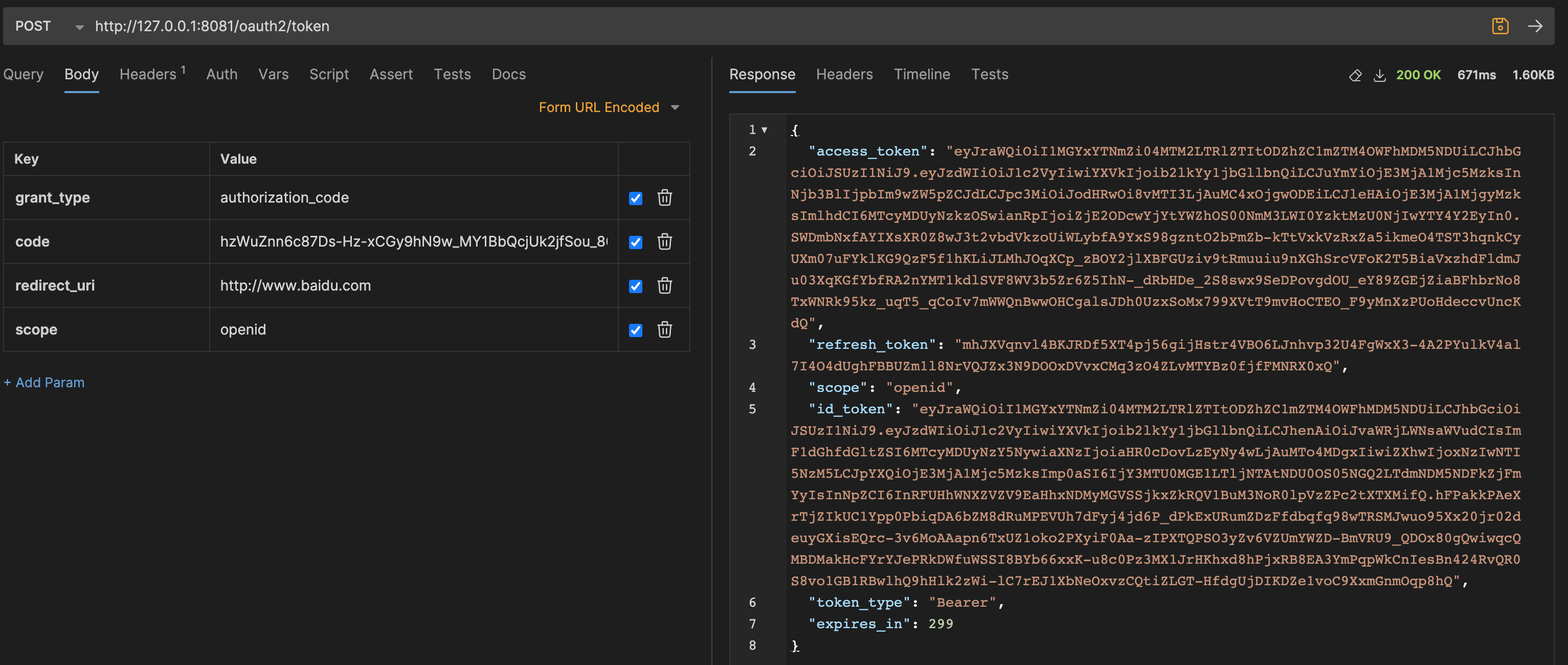Toggle checkbox for redirect_uri parameter
Viewport: 1568px width, 665px height.
634,285
